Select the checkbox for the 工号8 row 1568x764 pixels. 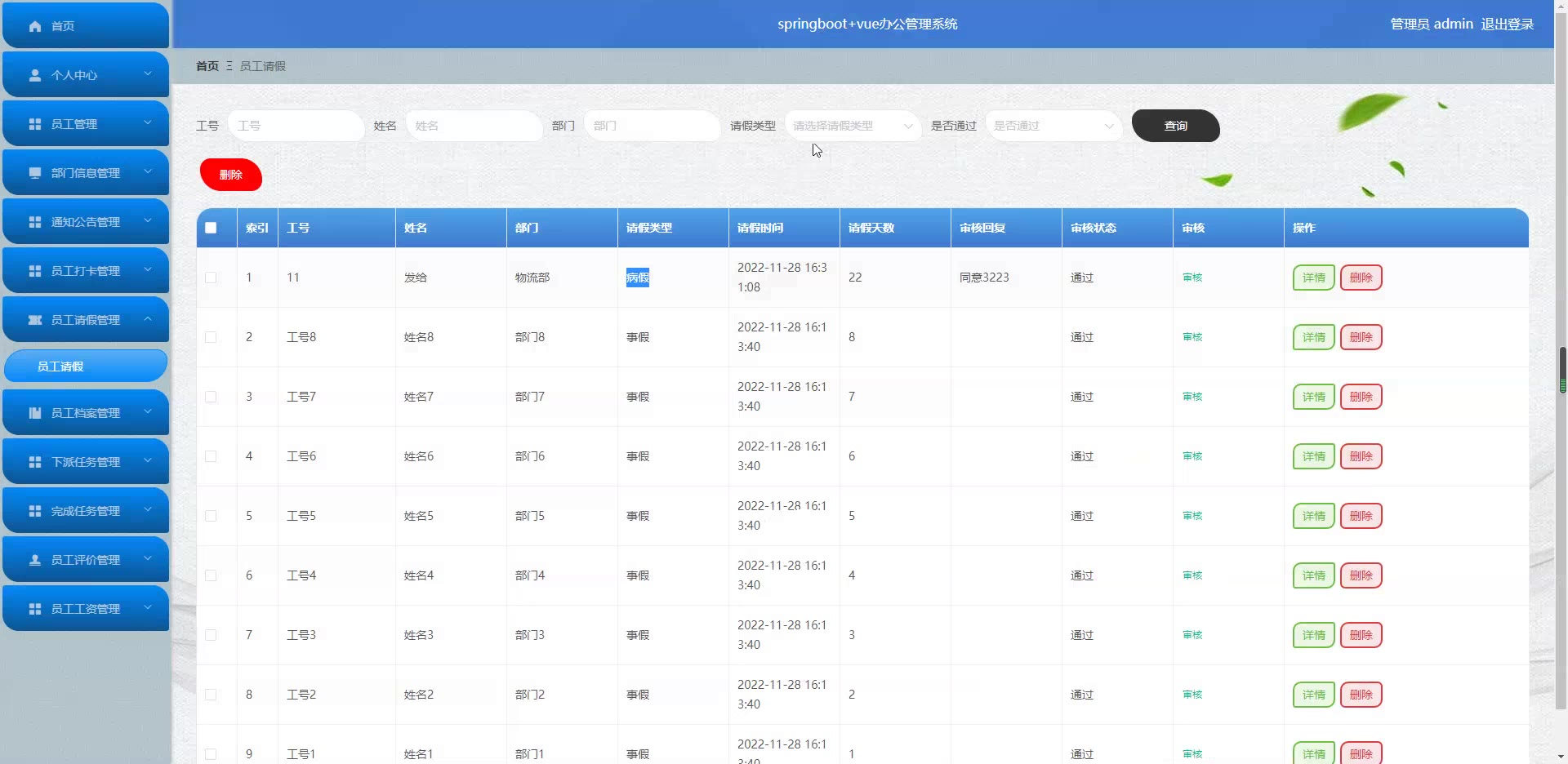(x=211, y=337)
